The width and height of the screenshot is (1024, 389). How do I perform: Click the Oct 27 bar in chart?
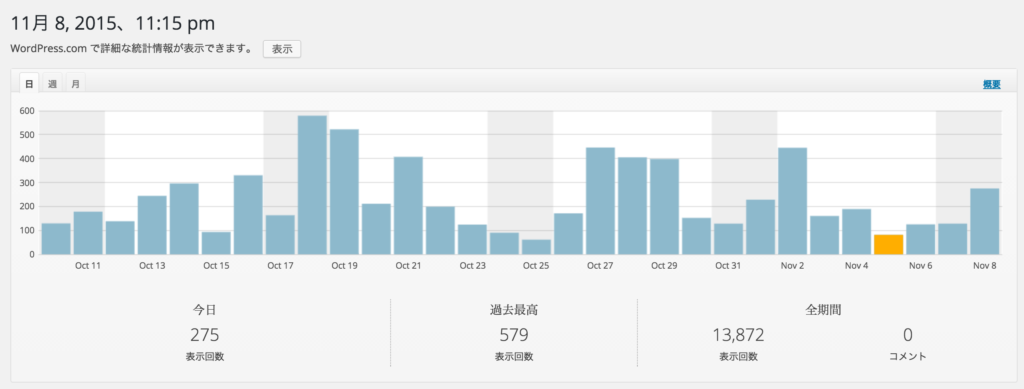point(601,201)
